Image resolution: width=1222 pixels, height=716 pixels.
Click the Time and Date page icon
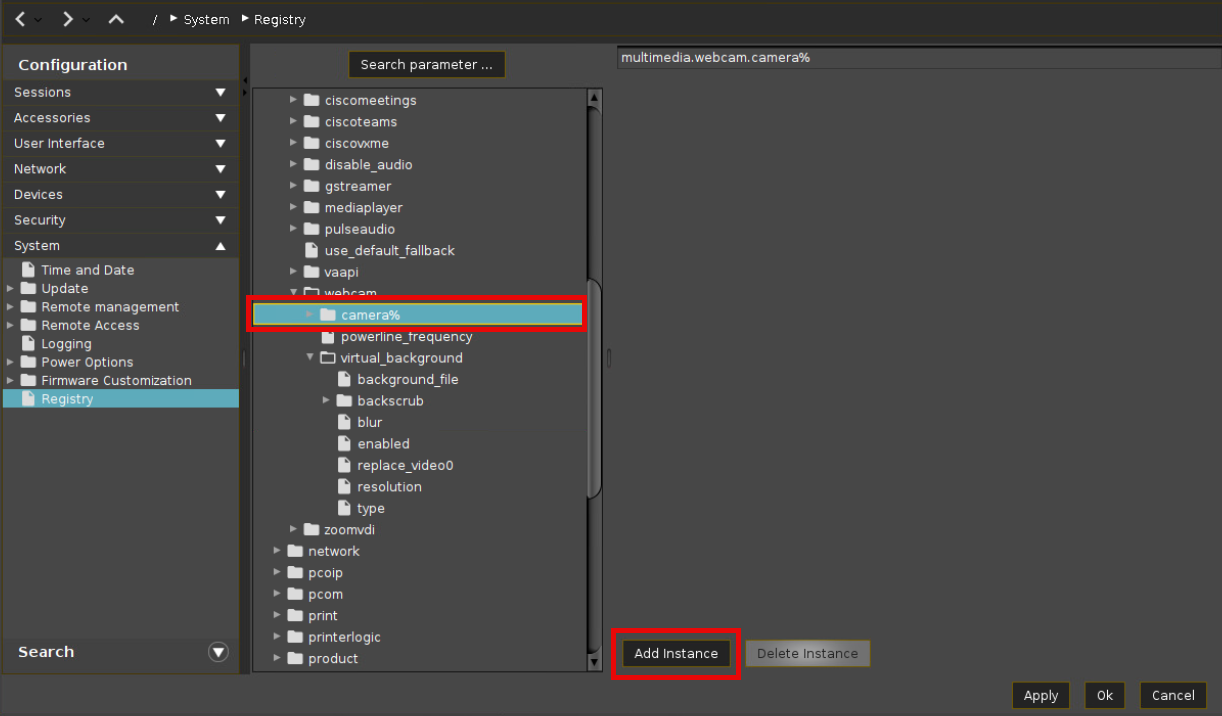click(x=28, y=270)
